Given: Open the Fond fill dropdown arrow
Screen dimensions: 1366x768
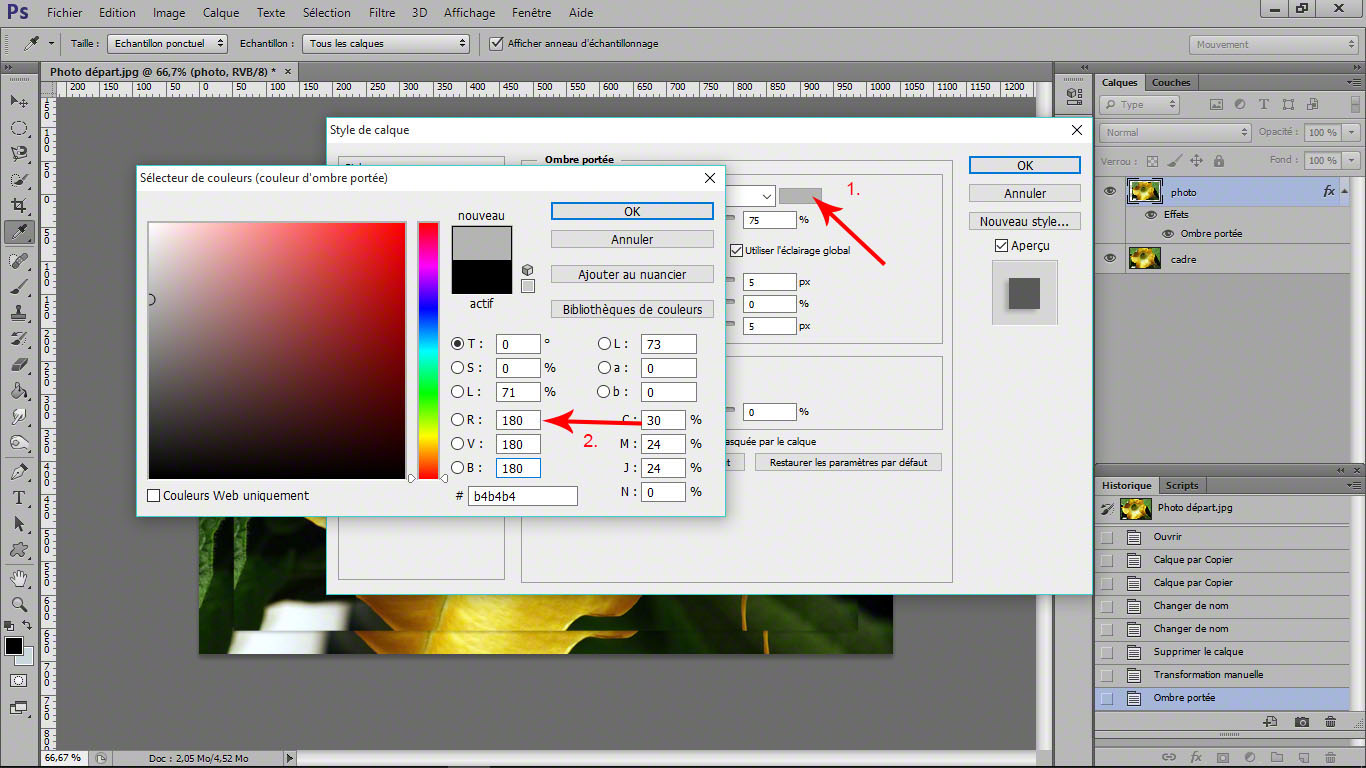Looking at the screenshot, I should point(1352,160).
